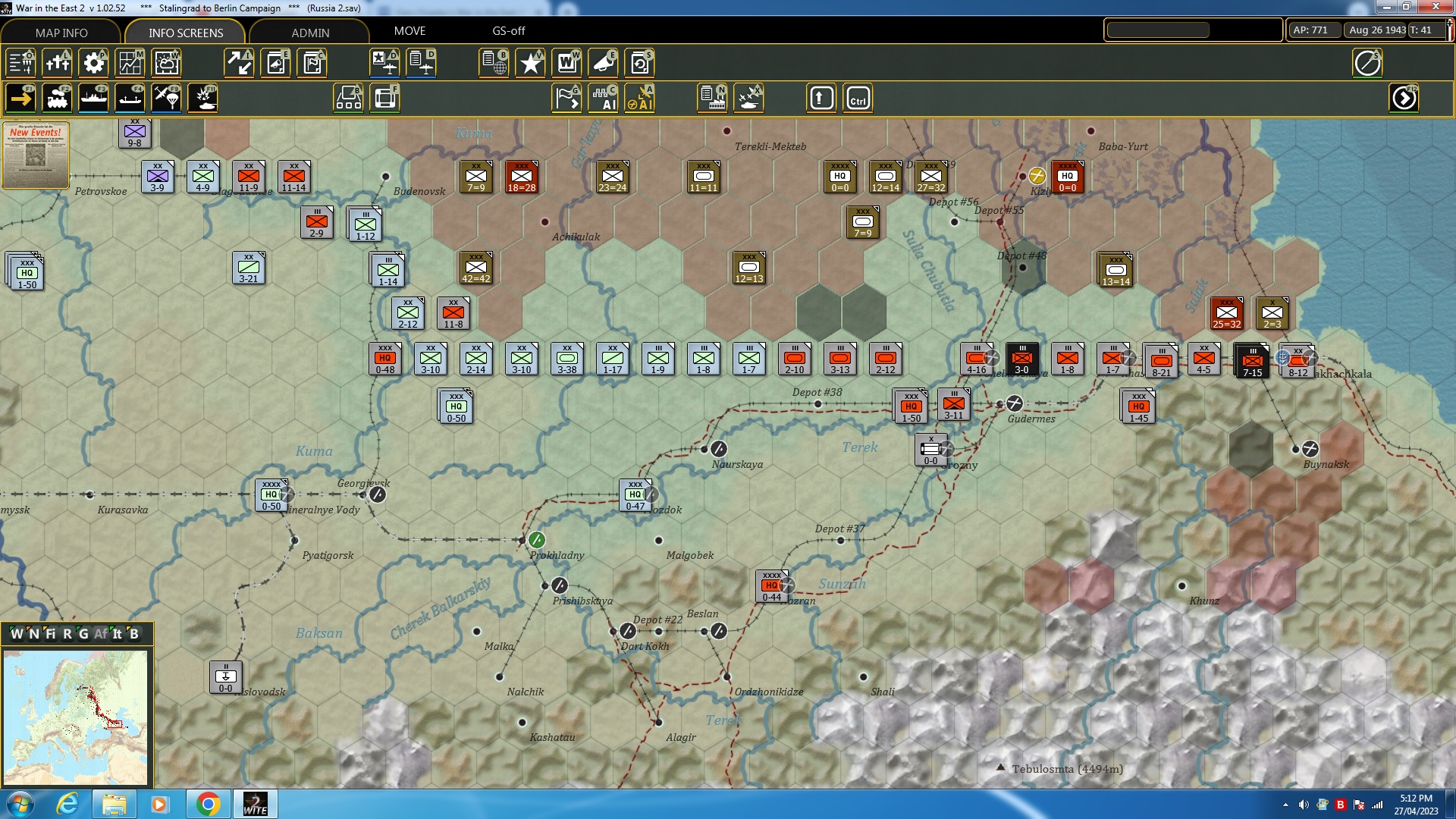Open the Commander's Report icon

point(494,63)
